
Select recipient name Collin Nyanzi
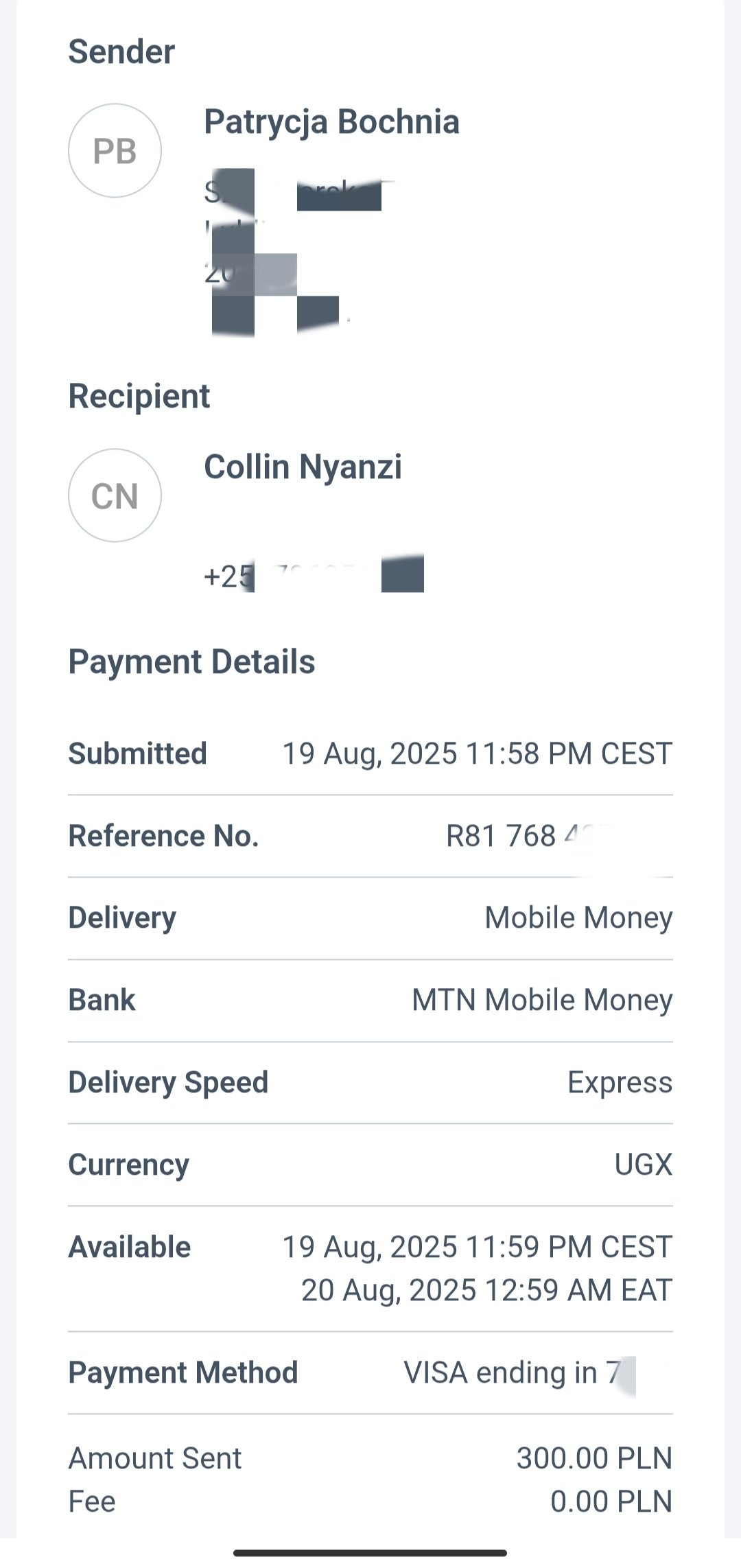pos(303,467)
